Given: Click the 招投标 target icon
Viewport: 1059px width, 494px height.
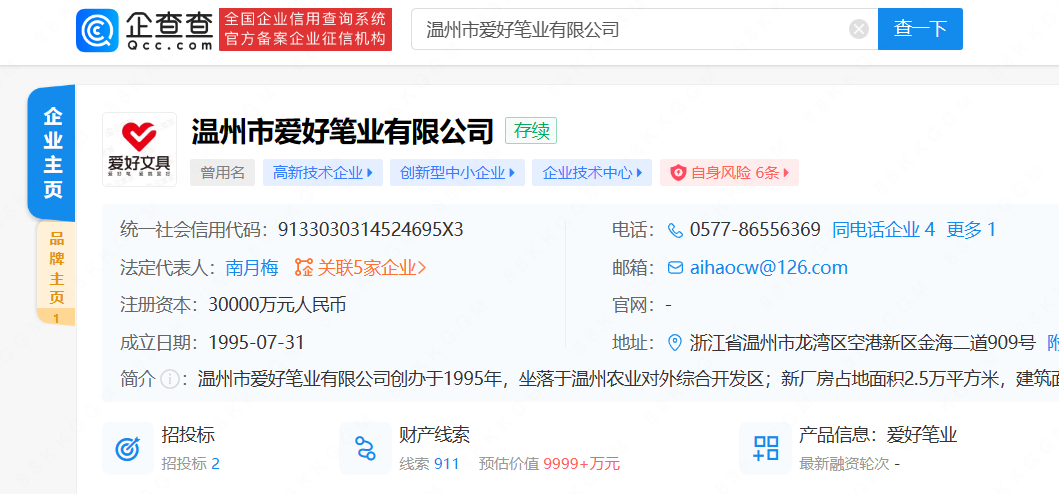Looking at the screenshot, I should 128,449.
